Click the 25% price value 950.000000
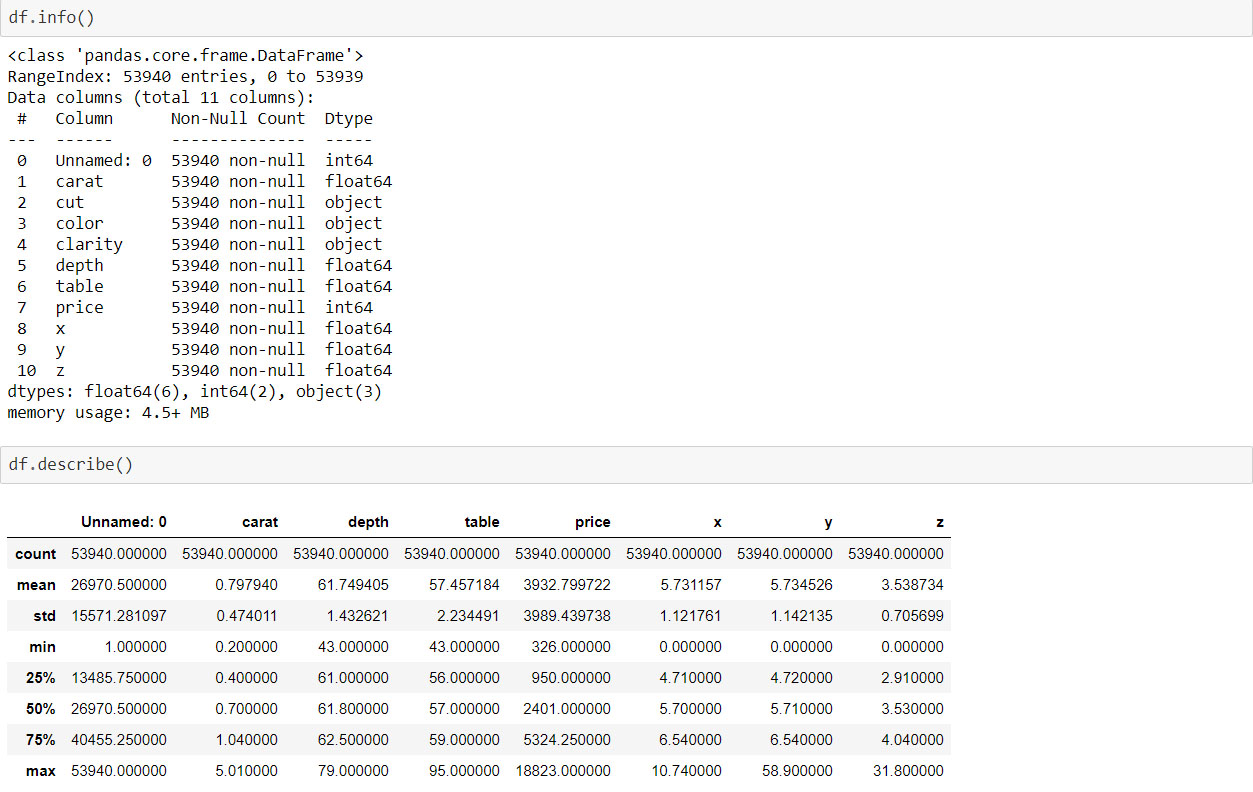The width and height of the screenshot is (1253, 792). (570, 677)
